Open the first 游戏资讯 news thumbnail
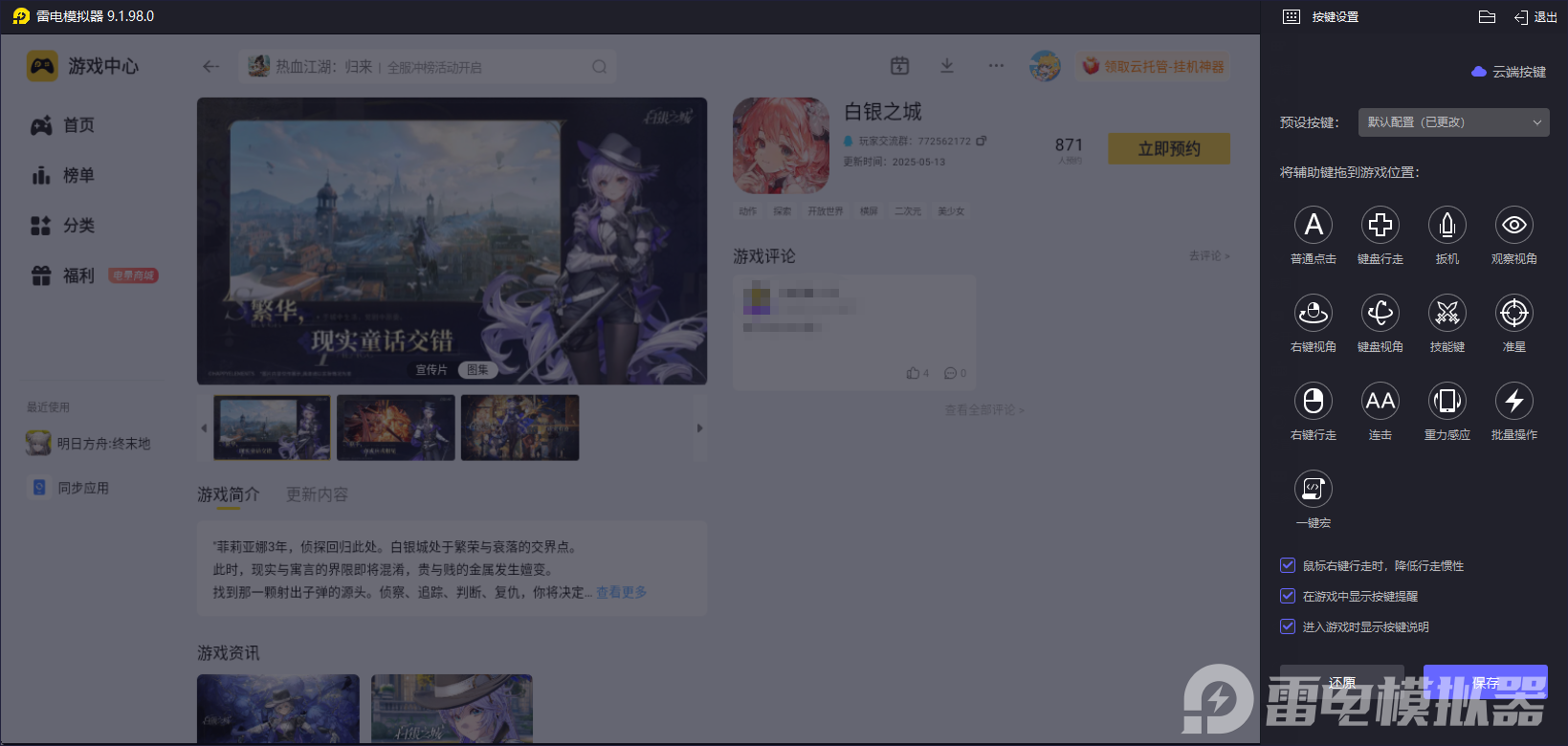The height and width of the screenshot is (746, 1568). [278, 709]
